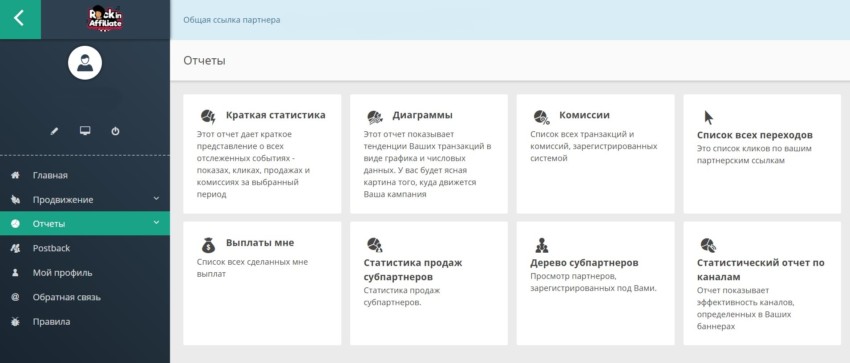Select the person icon beside Мой профиль
Viewport: 850px width, 363px height.
[x=15, y=273]
